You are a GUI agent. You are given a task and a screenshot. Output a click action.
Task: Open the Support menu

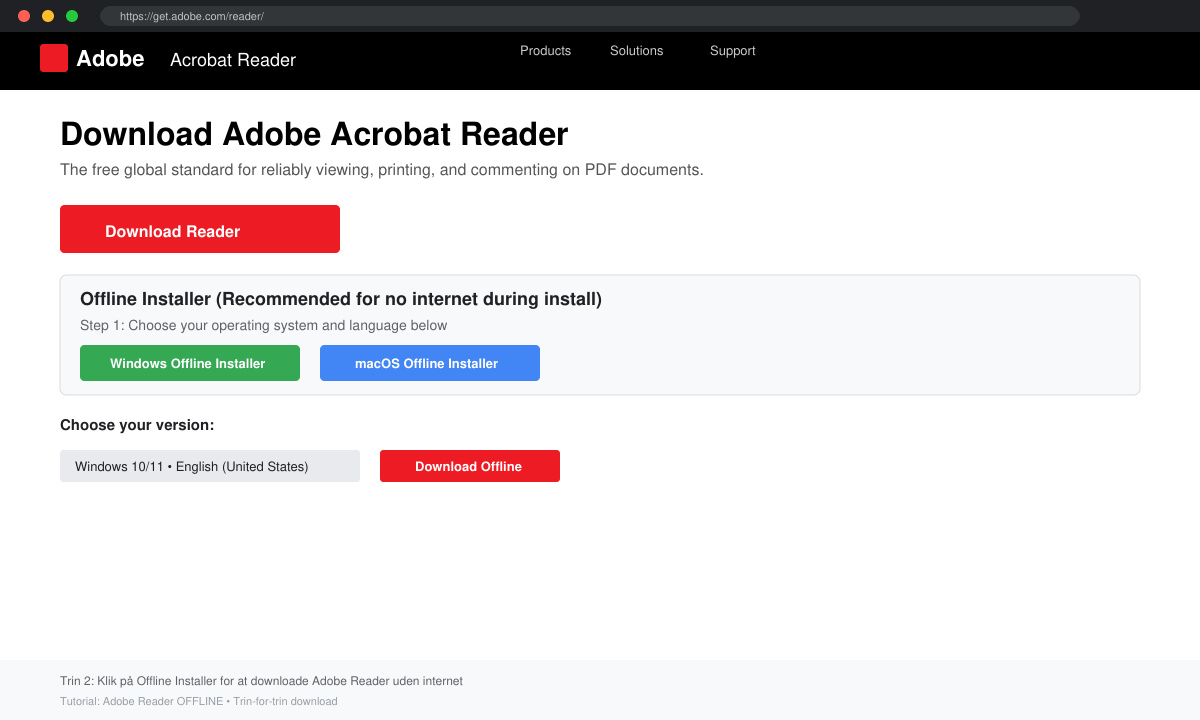pyautogui.click(x=732, y=51)
